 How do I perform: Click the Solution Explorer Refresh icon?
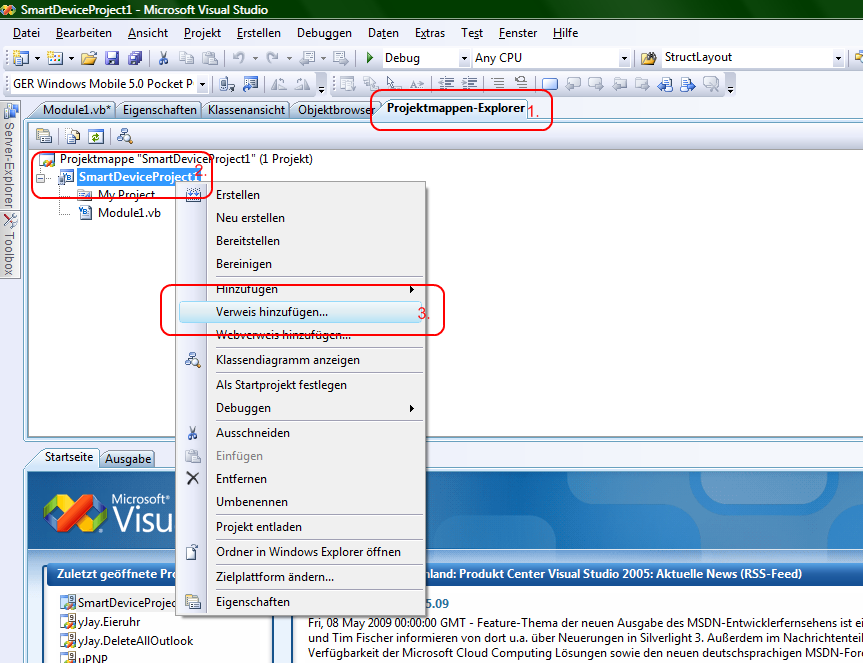[x=96, y=136]
